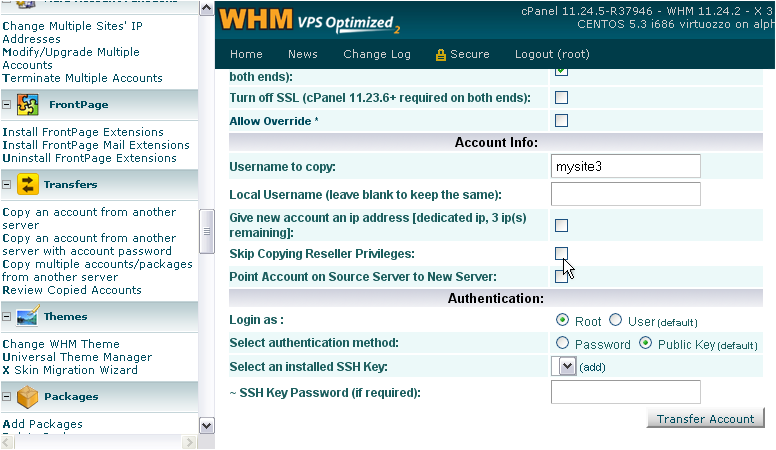Collapse the Transfers section
Viewport: 776px width, 450px height.
point(6,184)
